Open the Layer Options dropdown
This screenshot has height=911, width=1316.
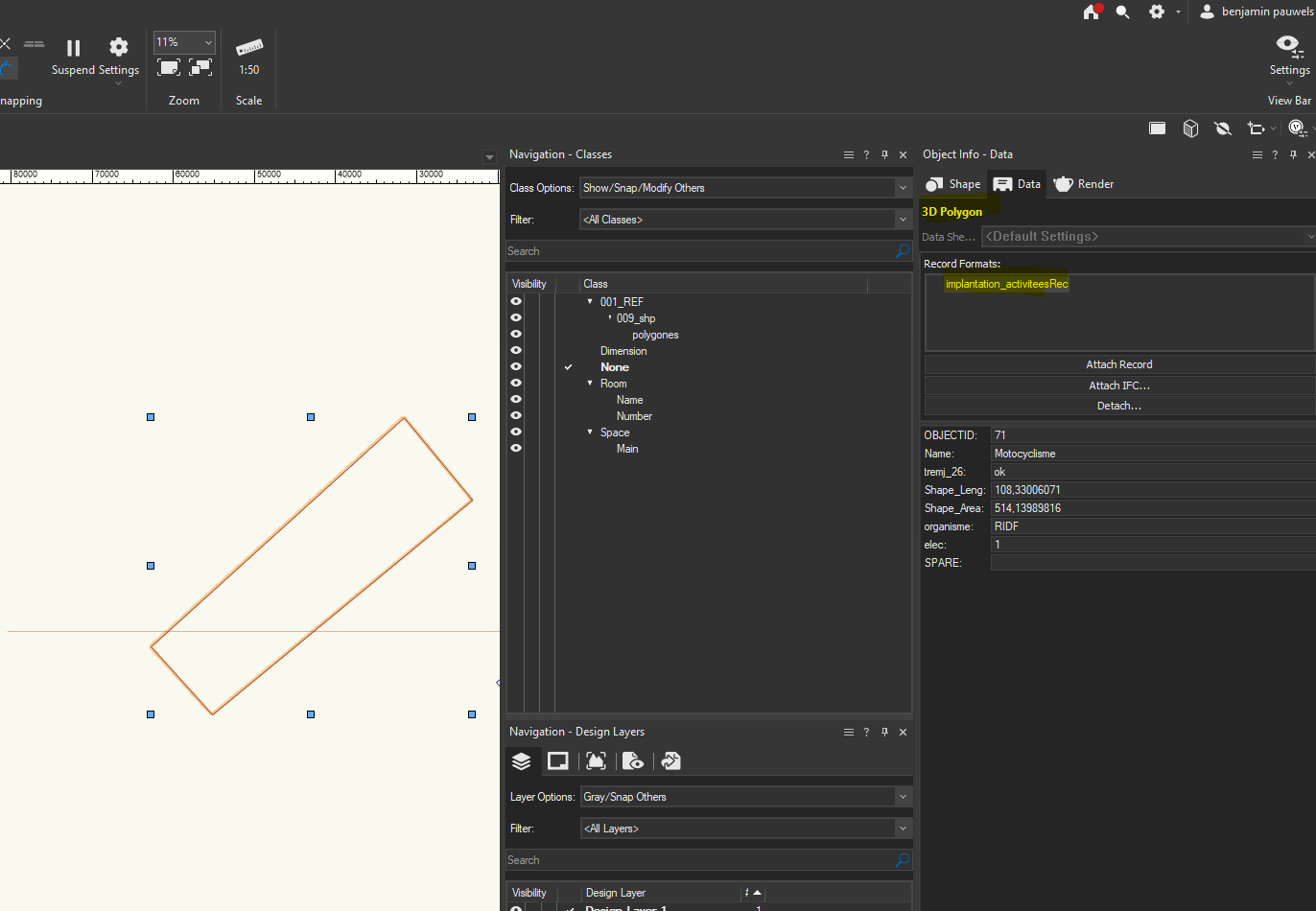tap(745, 796)
